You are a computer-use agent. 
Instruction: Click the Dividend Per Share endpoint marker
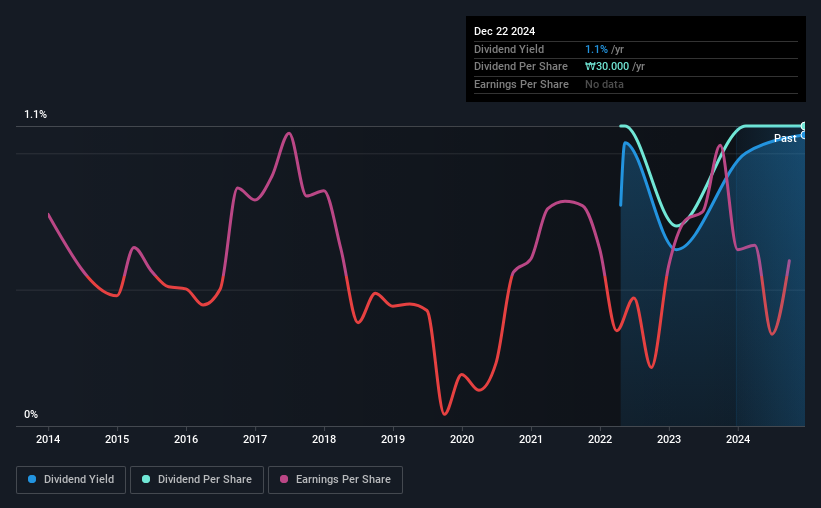(x=804, y=126)
